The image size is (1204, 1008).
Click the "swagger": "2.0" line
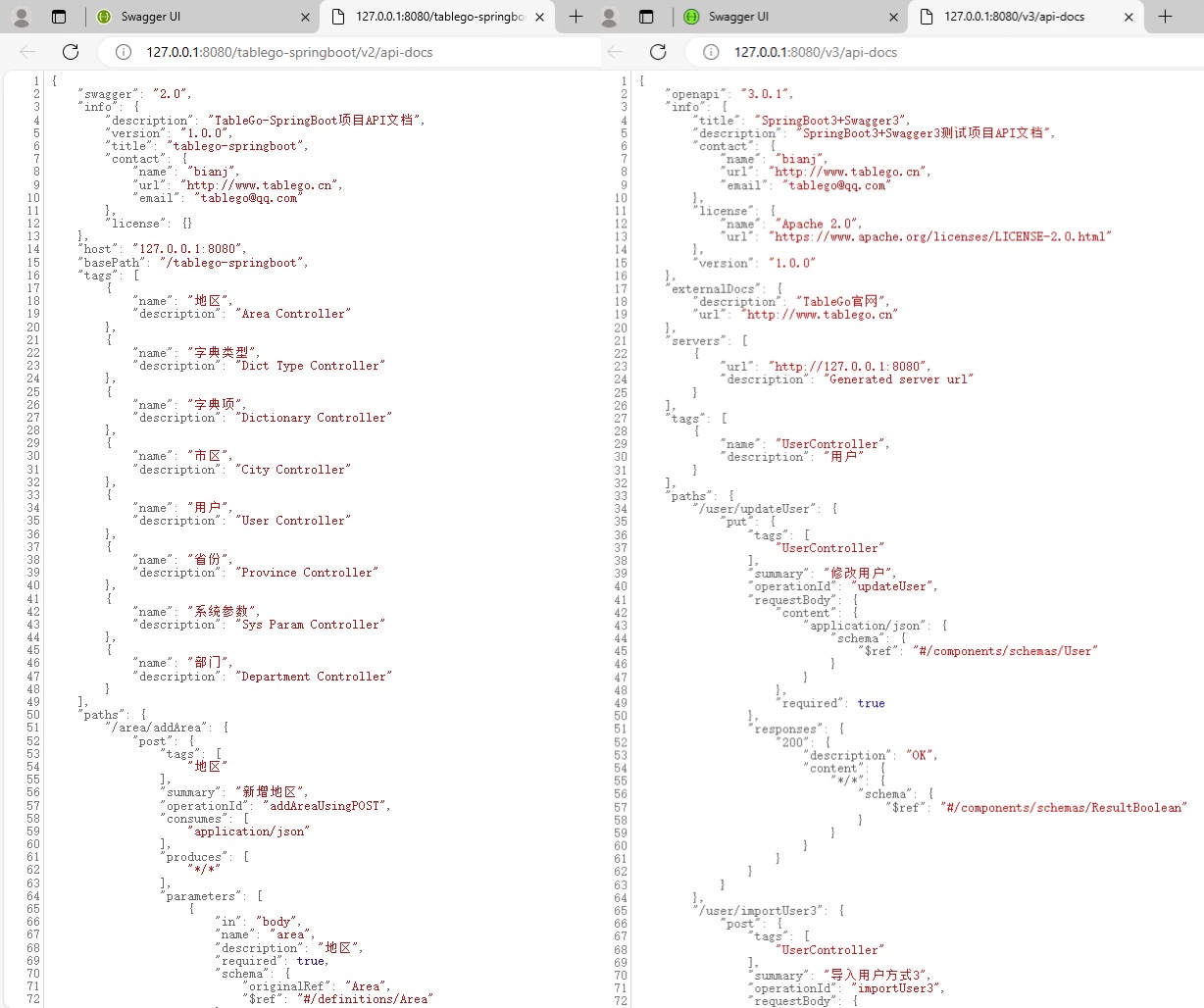point(135,94)
